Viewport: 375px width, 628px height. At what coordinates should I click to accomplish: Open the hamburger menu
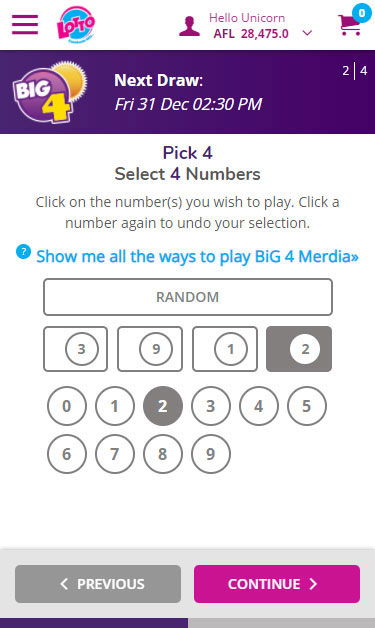coord(25,25)
